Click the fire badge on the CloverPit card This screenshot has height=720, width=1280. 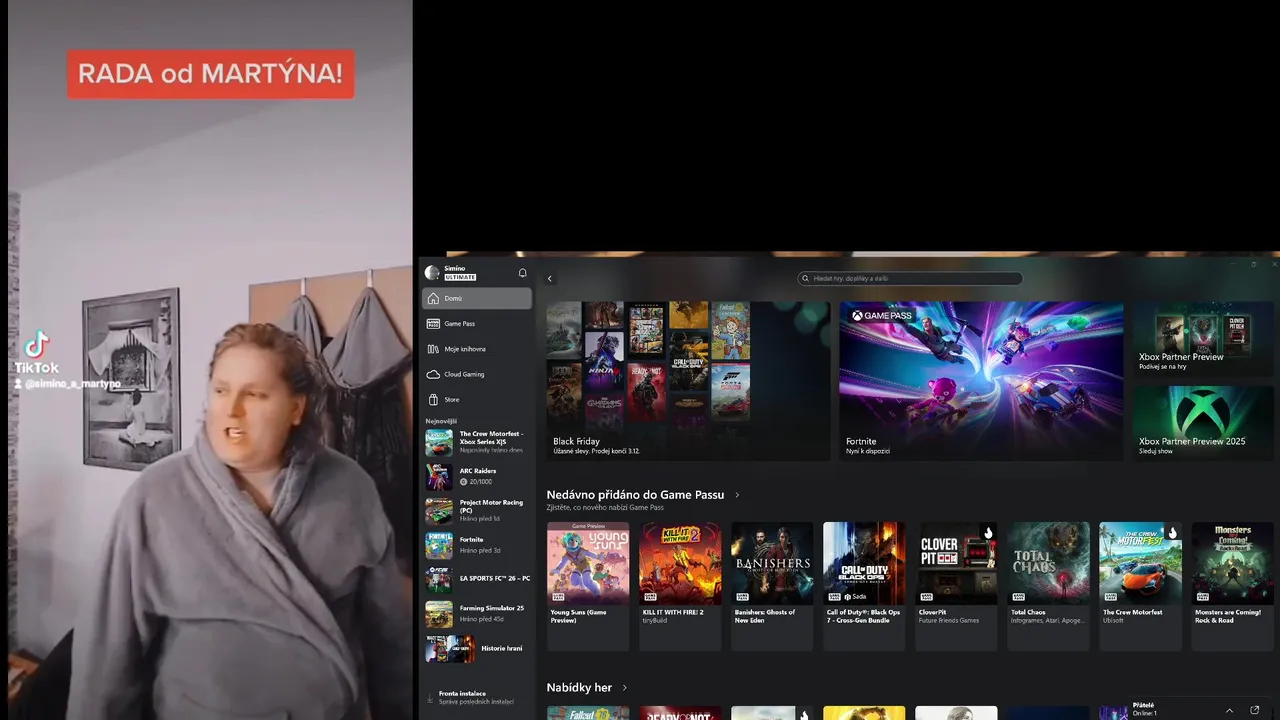click(x=988, y=532)
